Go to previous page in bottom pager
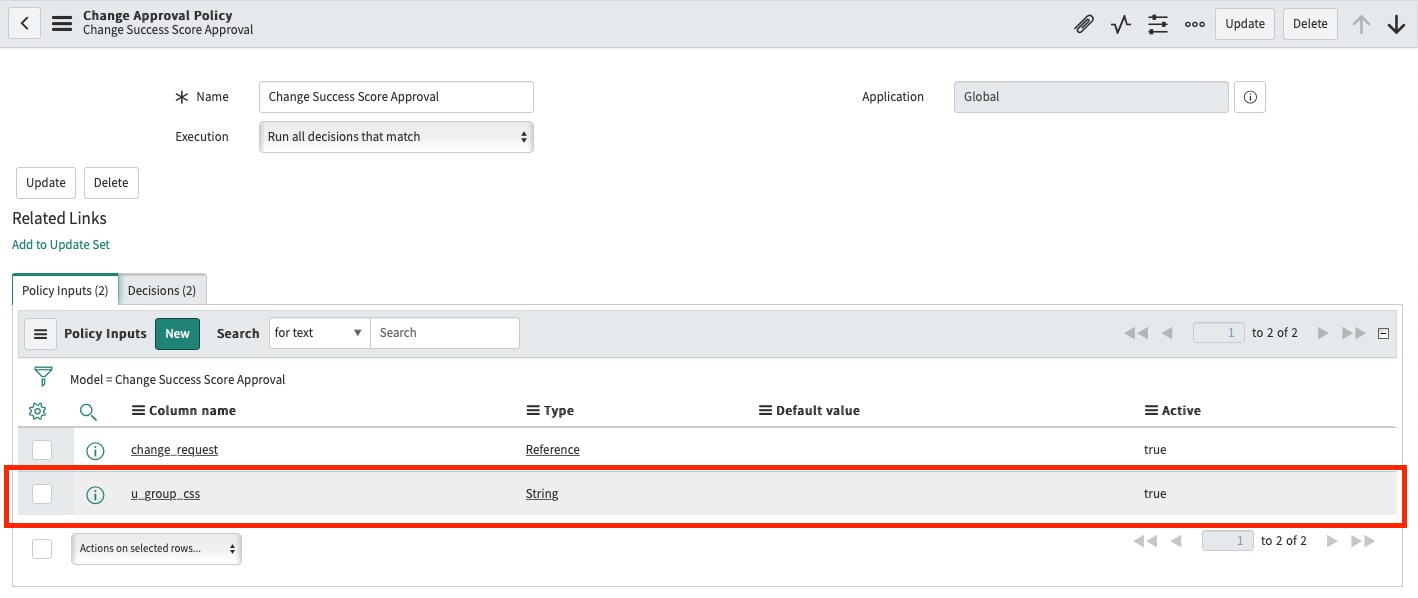 [1176, 541]
